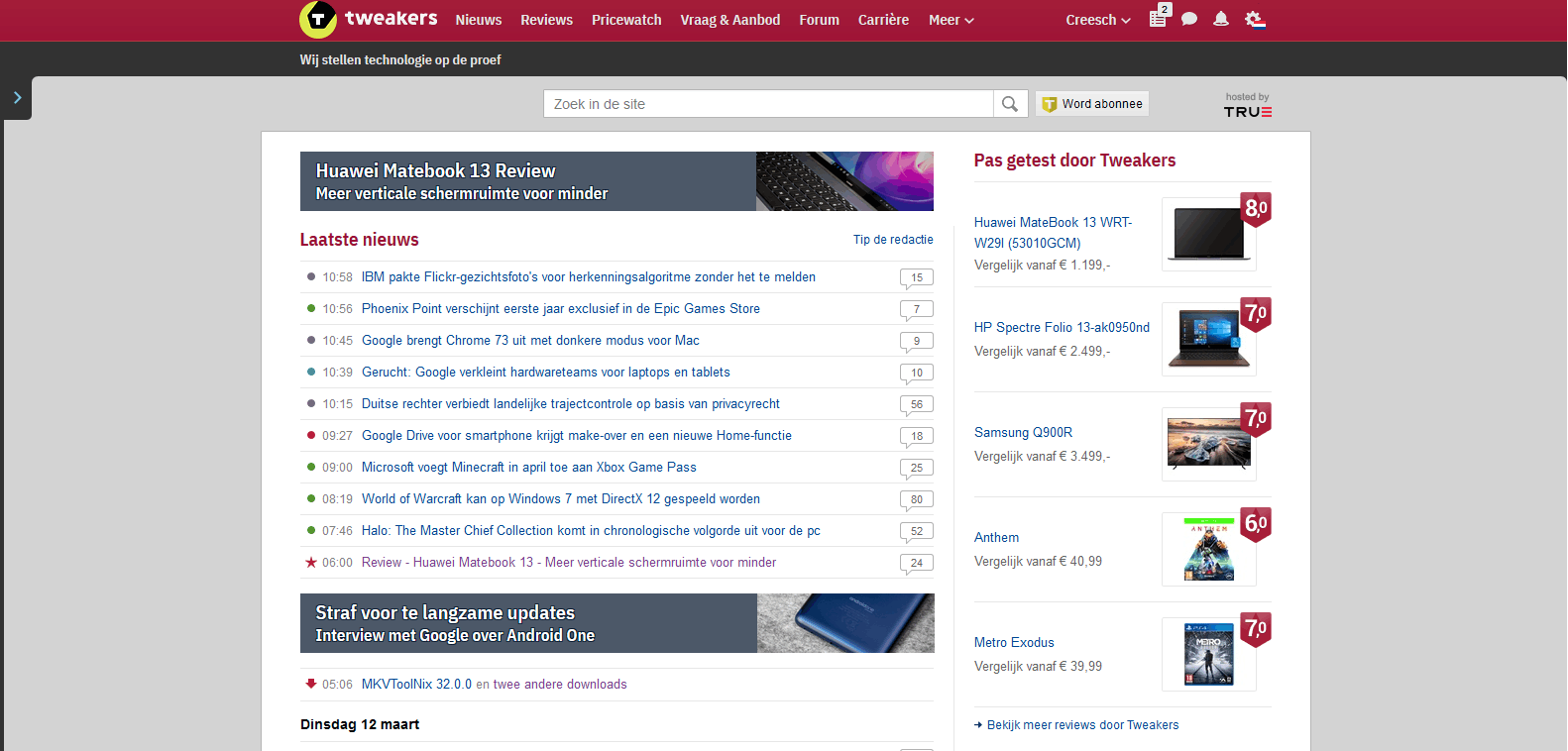This screenshot has height=751, width=1568.
Task: Open the private messages speech bubble icon
Action: click(1189, 19)
